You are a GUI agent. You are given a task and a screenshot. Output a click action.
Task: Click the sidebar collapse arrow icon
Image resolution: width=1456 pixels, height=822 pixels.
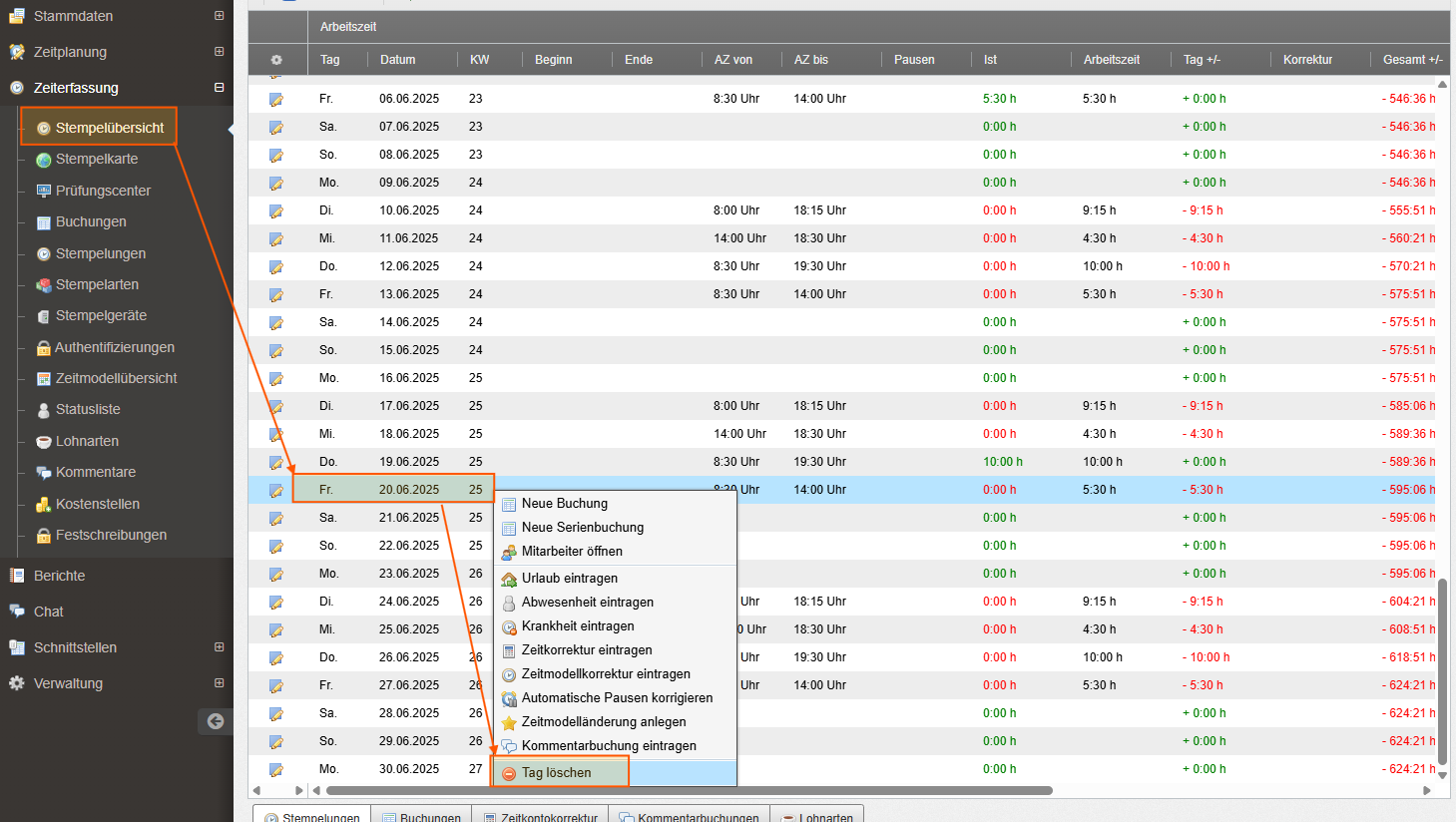tap(216, 721)
